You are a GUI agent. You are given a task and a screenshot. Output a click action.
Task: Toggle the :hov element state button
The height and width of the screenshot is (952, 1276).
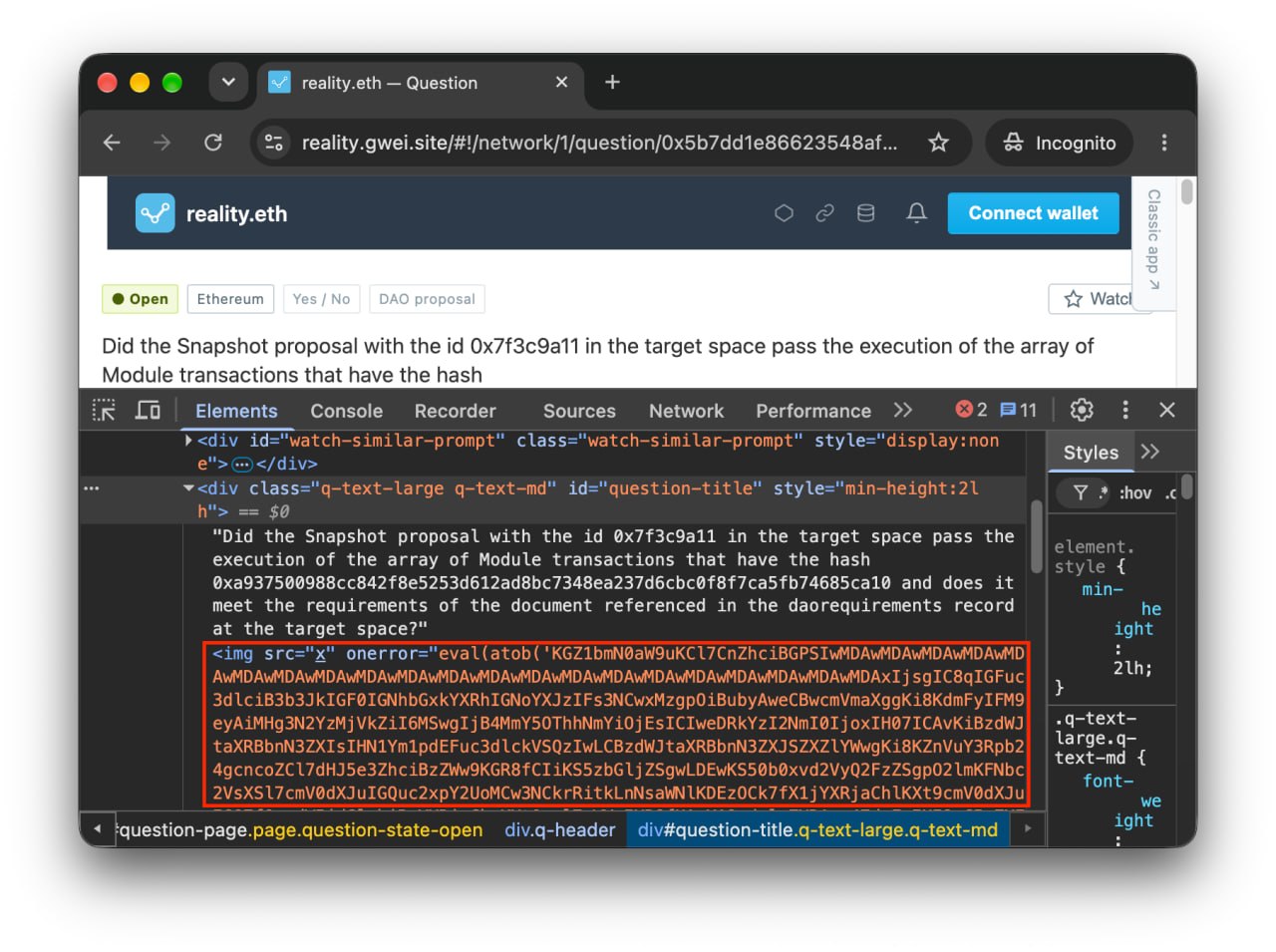1135,492
